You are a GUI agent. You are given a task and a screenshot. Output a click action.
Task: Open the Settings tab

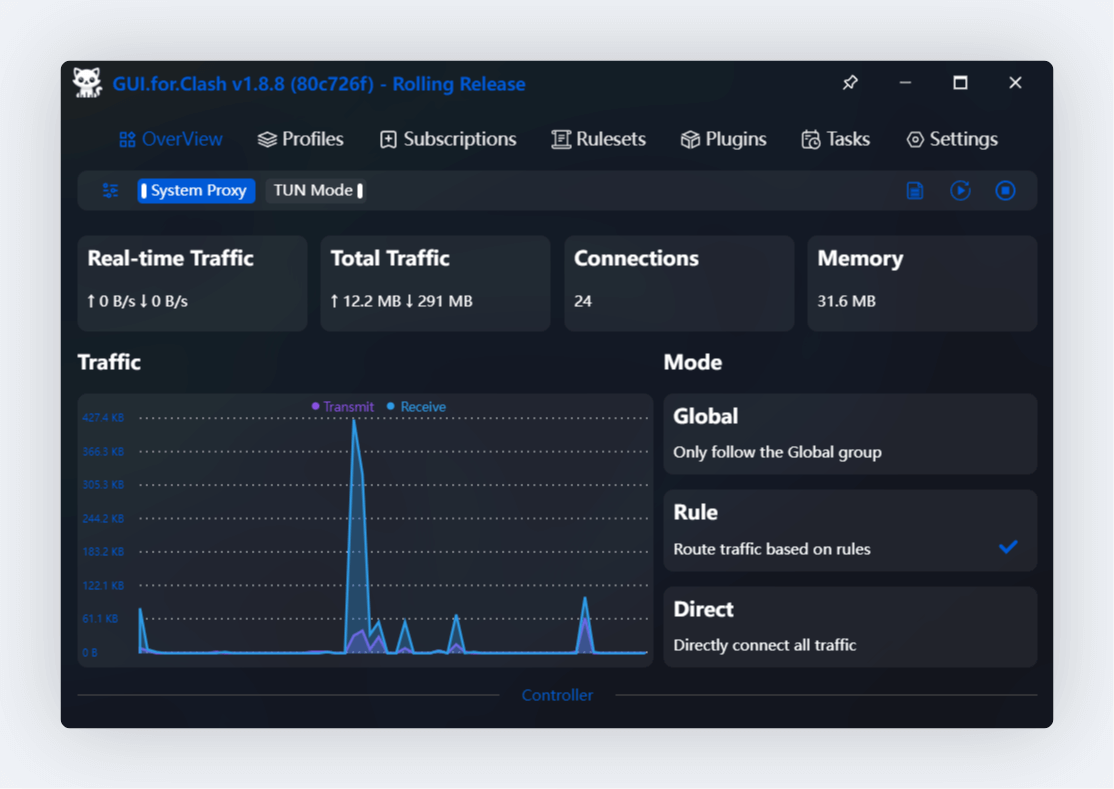pos(952,139)
